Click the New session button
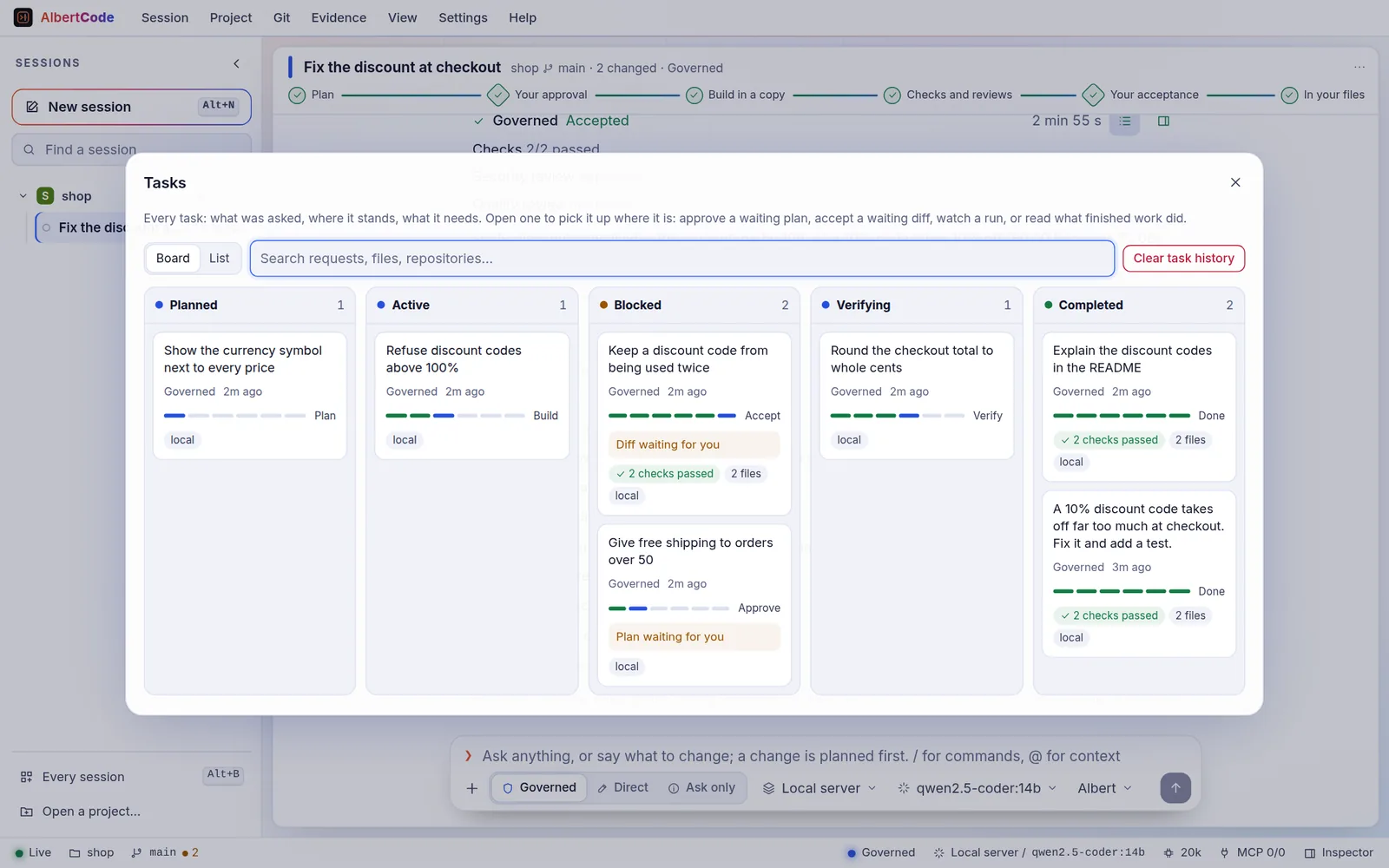Image resolution: width=1389 pixels, height=868 pixels. [132, 107]
